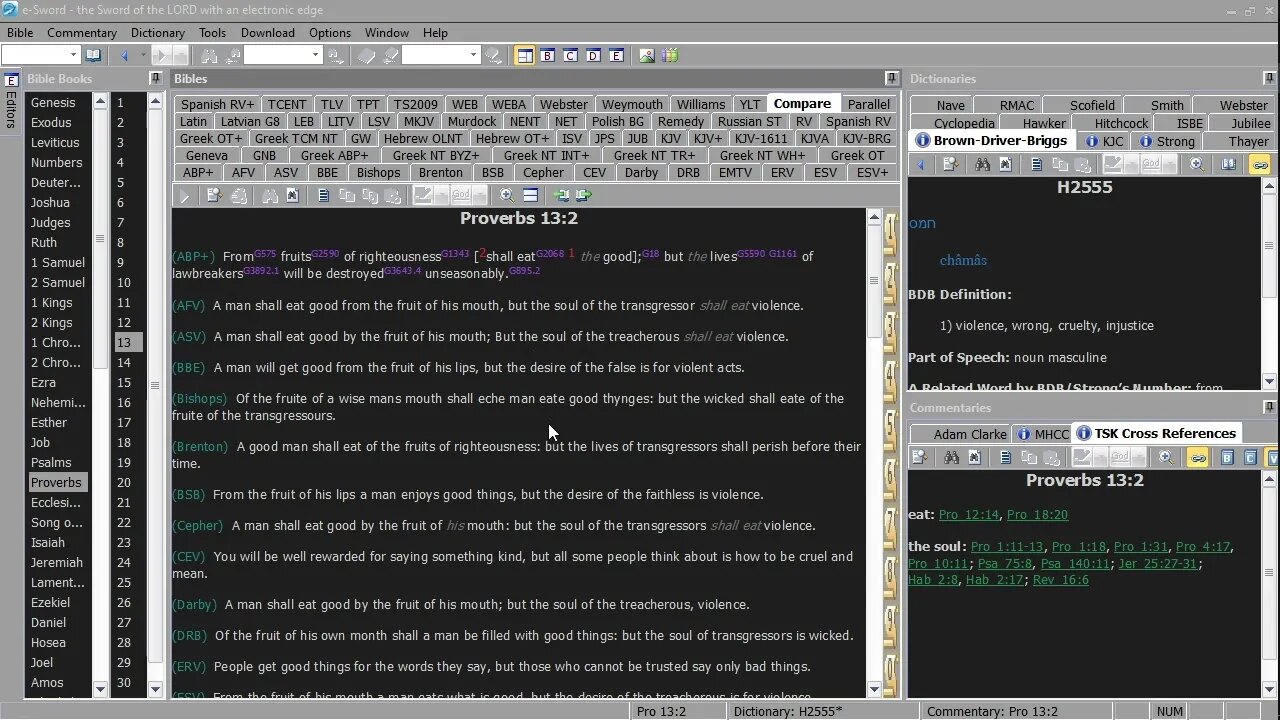The width and height of the screenshot is (1280, 720).
Task: Show the Bible layout B button
Action: [548, 56]
